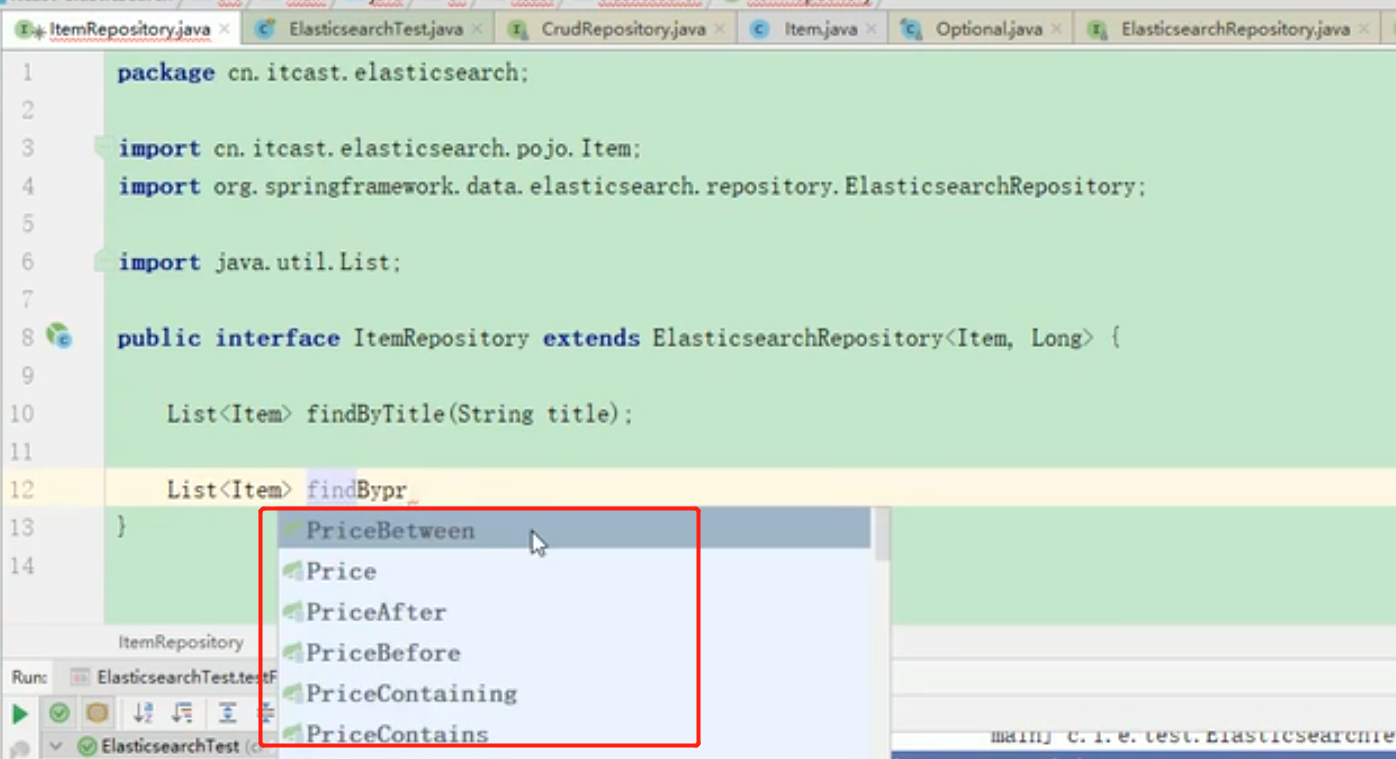The image size is (1396, 759).
Task: Open the ElasticsearchTest.testF run tab
Action: pyautogui.click(x=176, y=677)
